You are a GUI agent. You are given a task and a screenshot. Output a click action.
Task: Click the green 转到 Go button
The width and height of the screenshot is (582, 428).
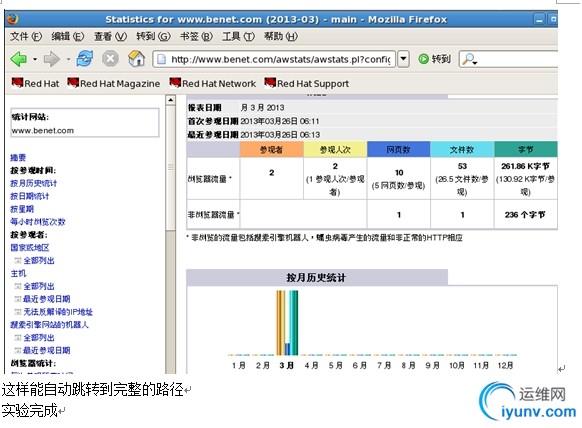pos(434,59)
